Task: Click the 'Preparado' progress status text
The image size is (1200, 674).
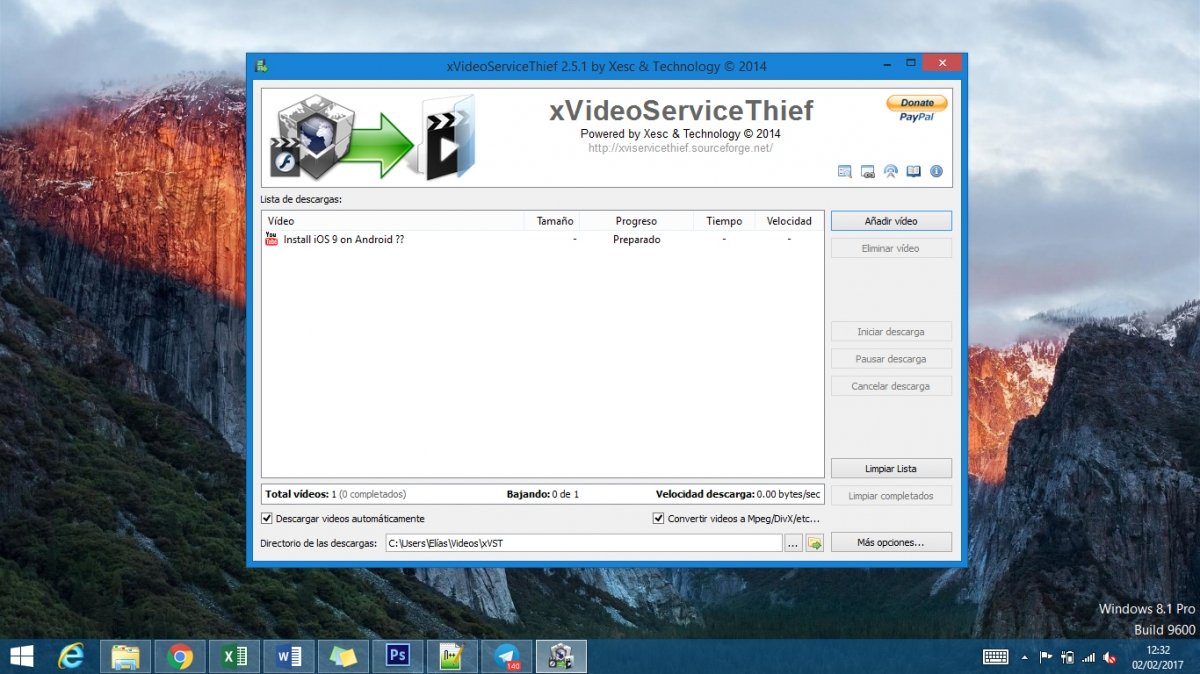Action: coord(637,240)
